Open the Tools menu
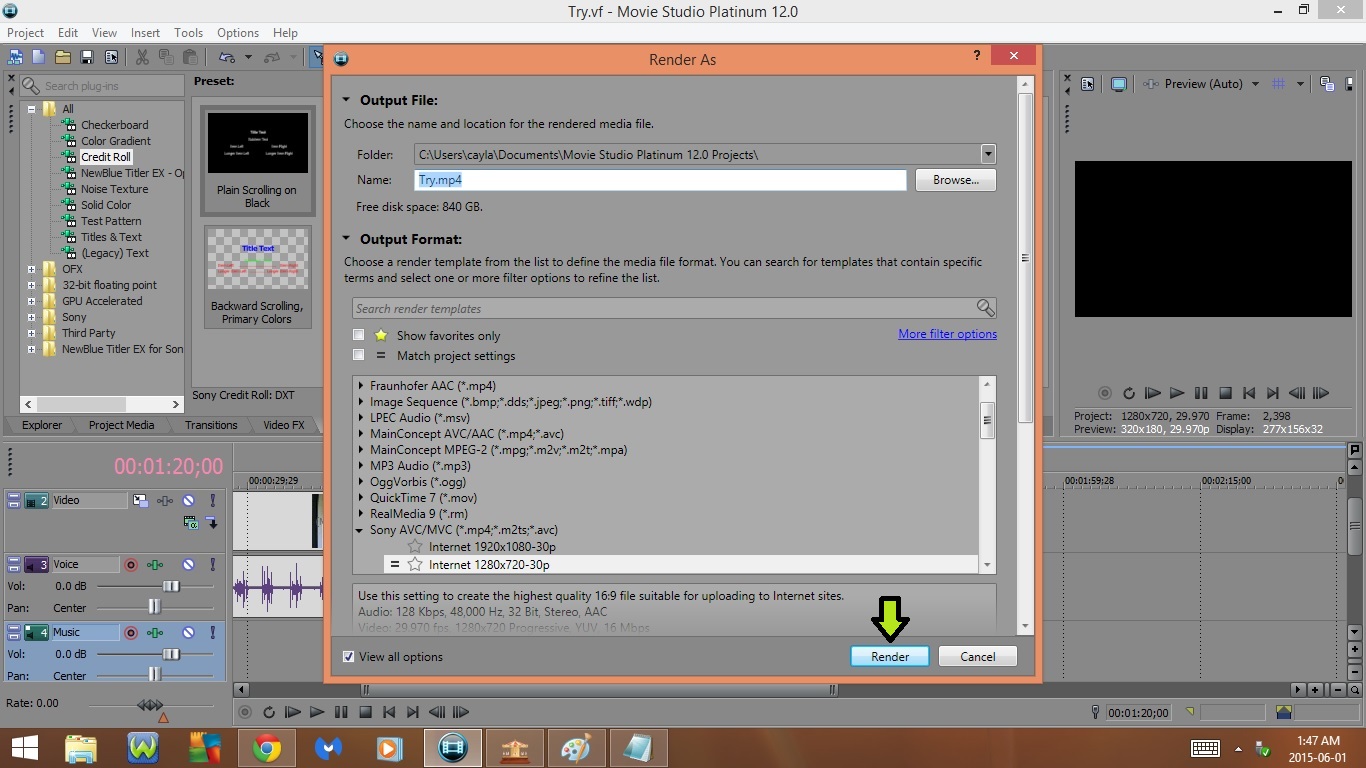 coord(188,33)
